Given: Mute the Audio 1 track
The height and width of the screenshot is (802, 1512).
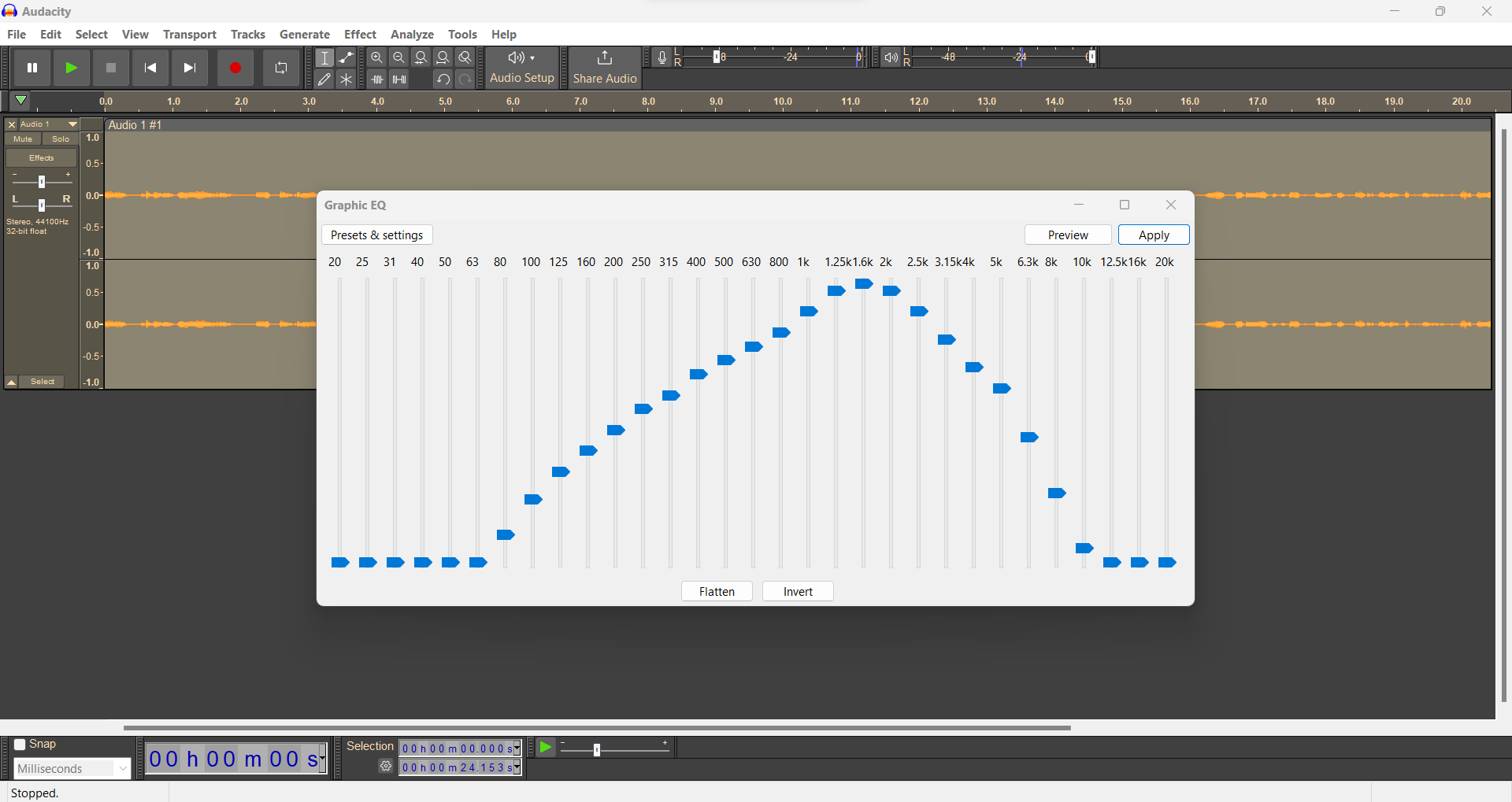Looking at the screenshot, I should tap(23, 139).
